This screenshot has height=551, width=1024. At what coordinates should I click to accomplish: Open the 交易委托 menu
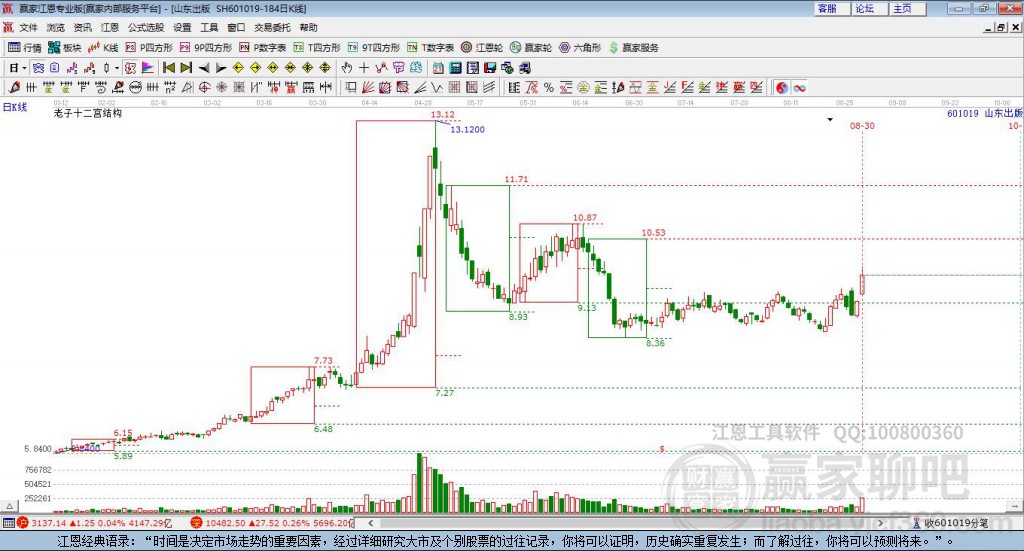[272, 27]
